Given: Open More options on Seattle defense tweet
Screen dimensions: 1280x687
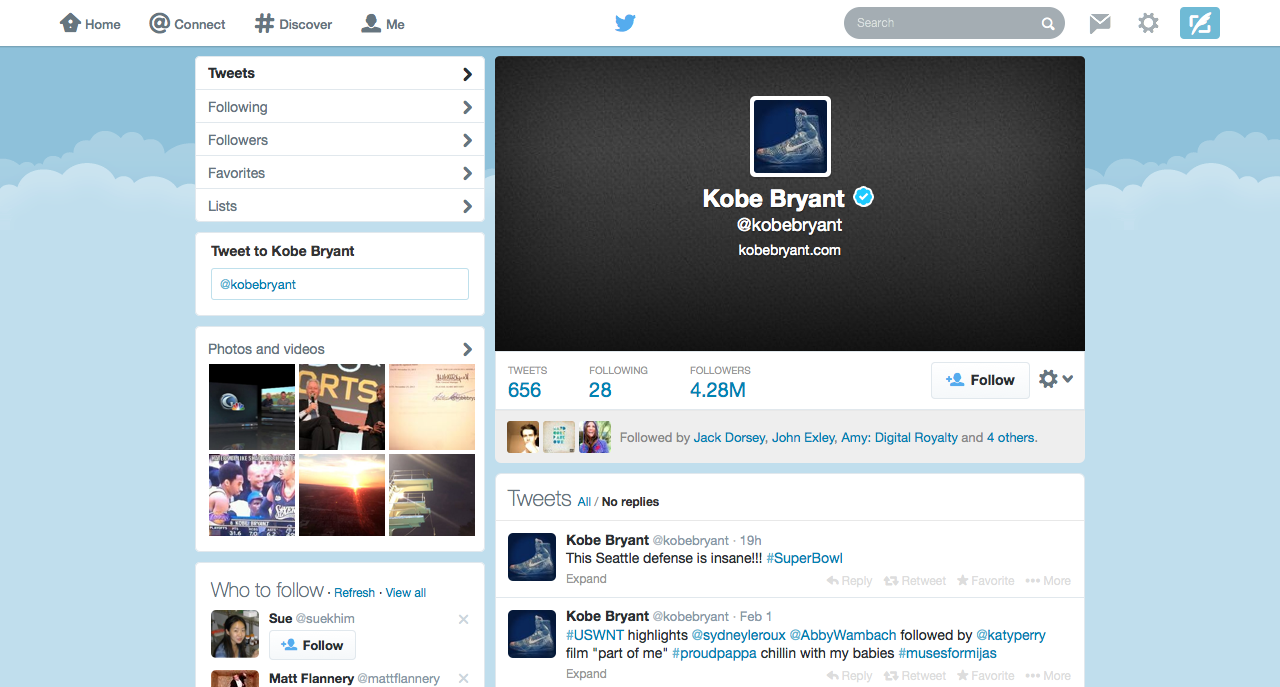Looking at the screenshot, I should pyautogui.click(x=1048, y=581).
